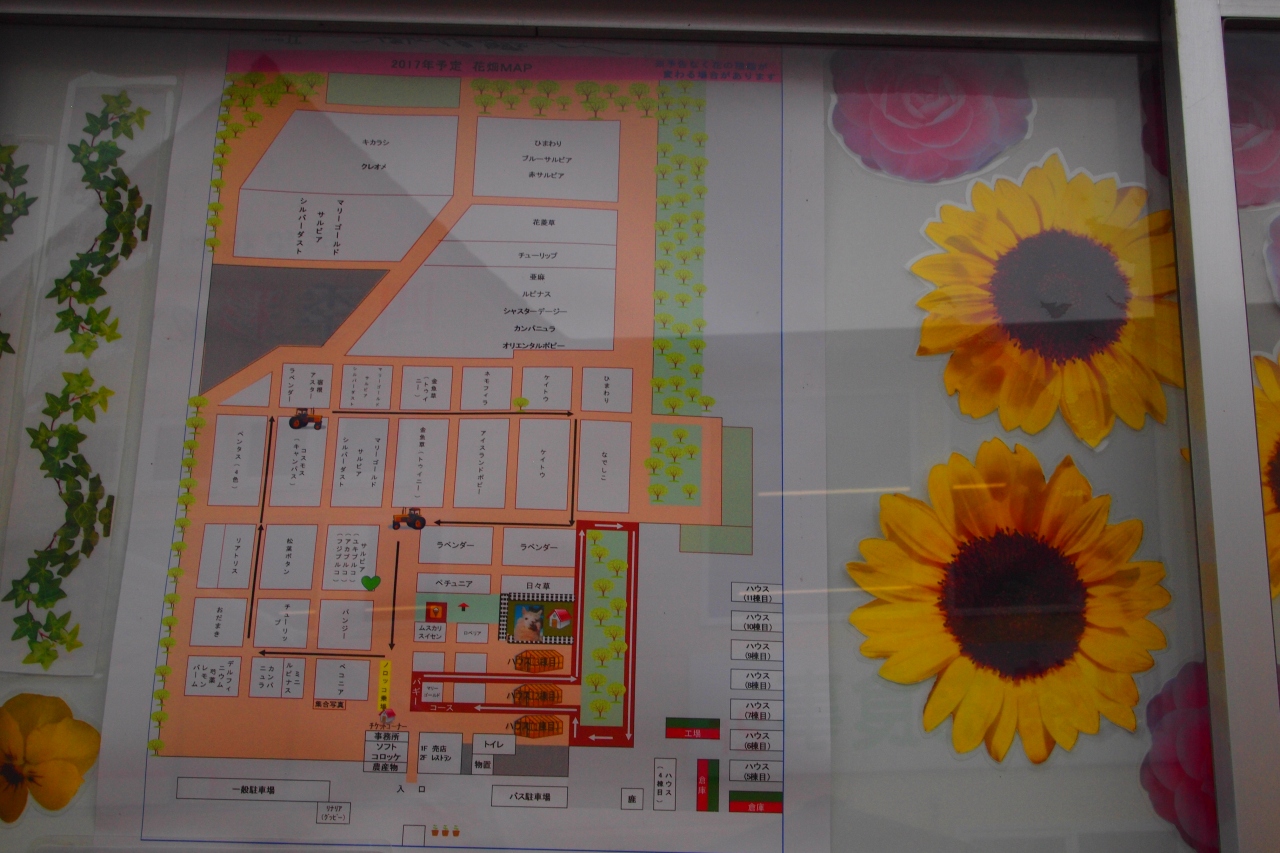Click the トイレ restroom box
The image size is (1280, 853).
(x=493, y=744)
